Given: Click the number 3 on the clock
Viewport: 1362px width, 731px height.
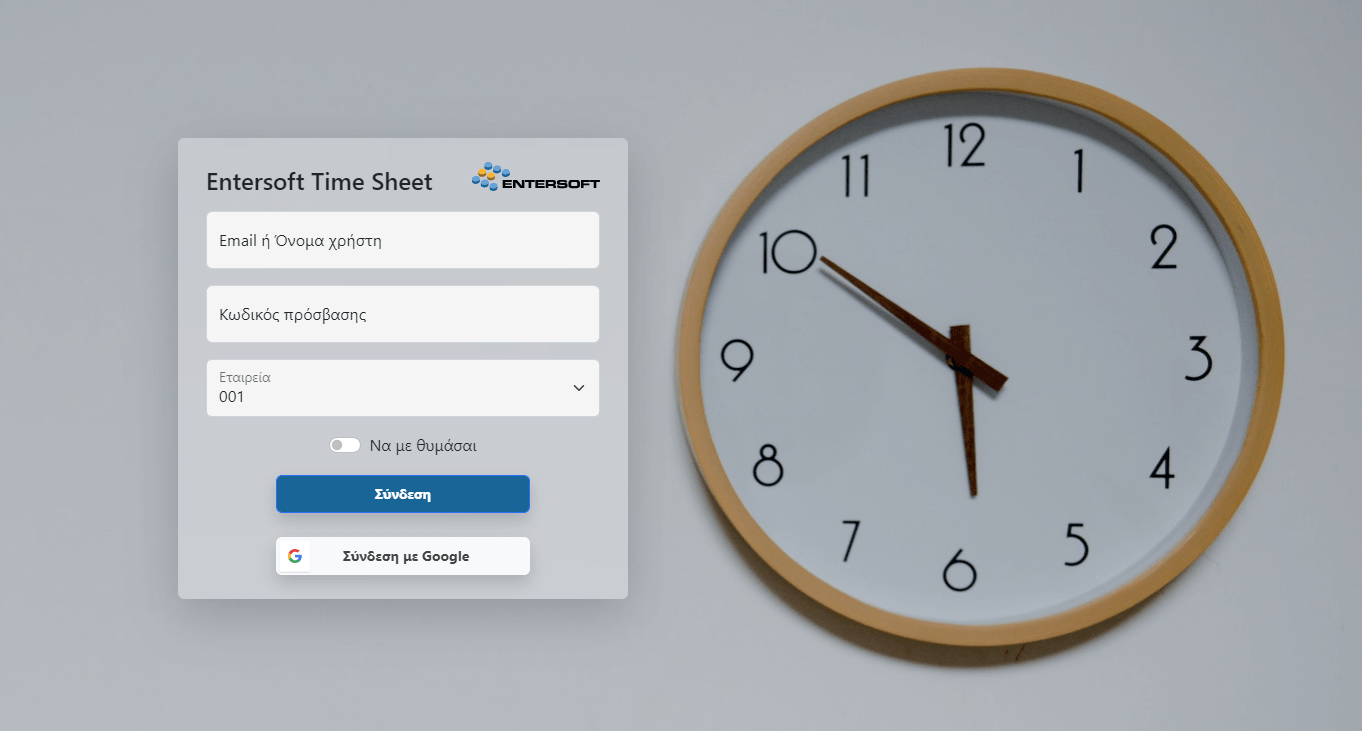Looking at the screenshot, I should (1198, 358).
